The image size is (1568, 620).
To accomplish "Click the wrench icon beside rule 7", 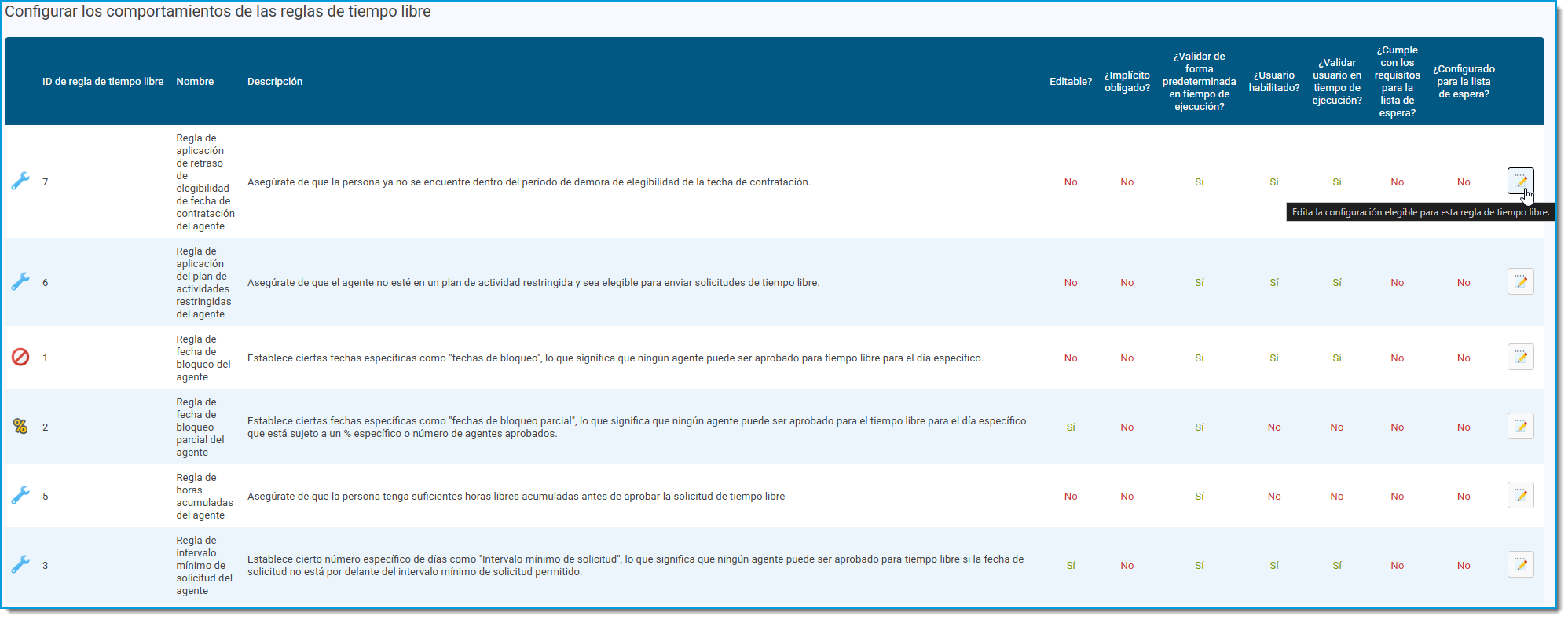I will tap(20, 182).
